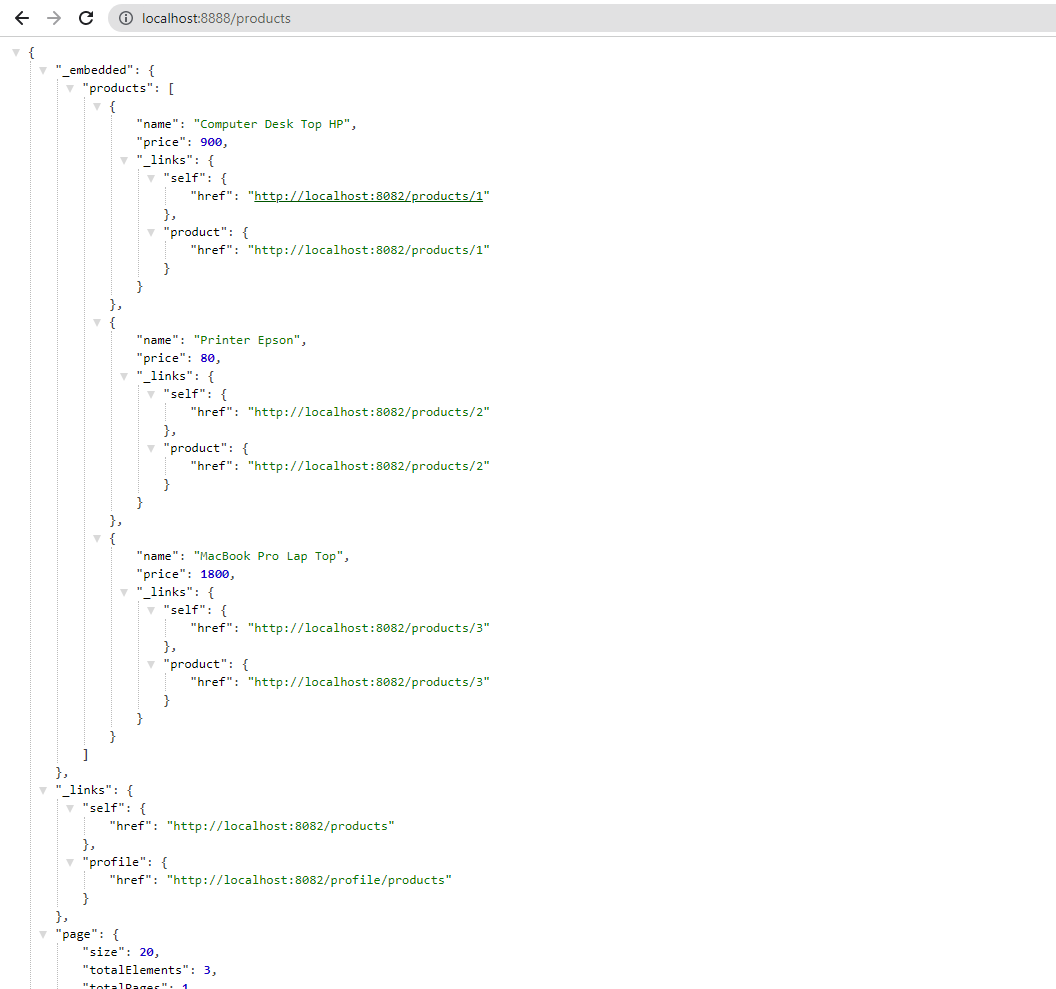Collapse the second product entry object
The image size is (1056, 989).
(x=97, y=322)
